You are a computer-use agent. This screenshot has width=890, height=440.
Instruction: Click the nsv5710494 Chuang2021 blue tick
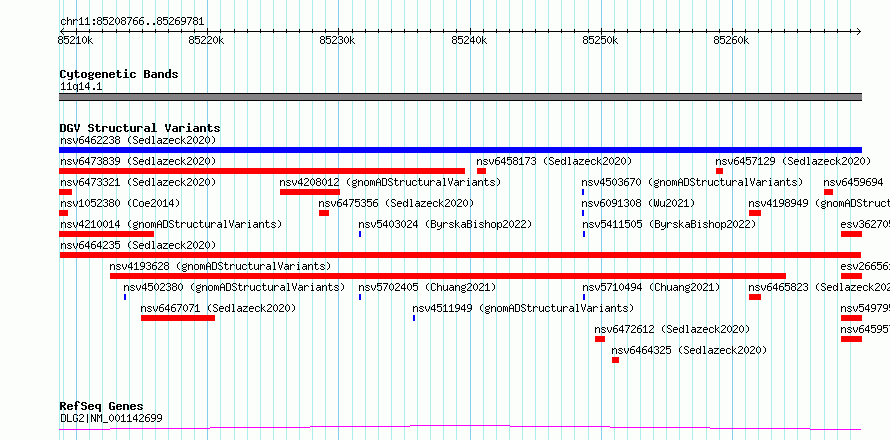[x=584, y=297]
